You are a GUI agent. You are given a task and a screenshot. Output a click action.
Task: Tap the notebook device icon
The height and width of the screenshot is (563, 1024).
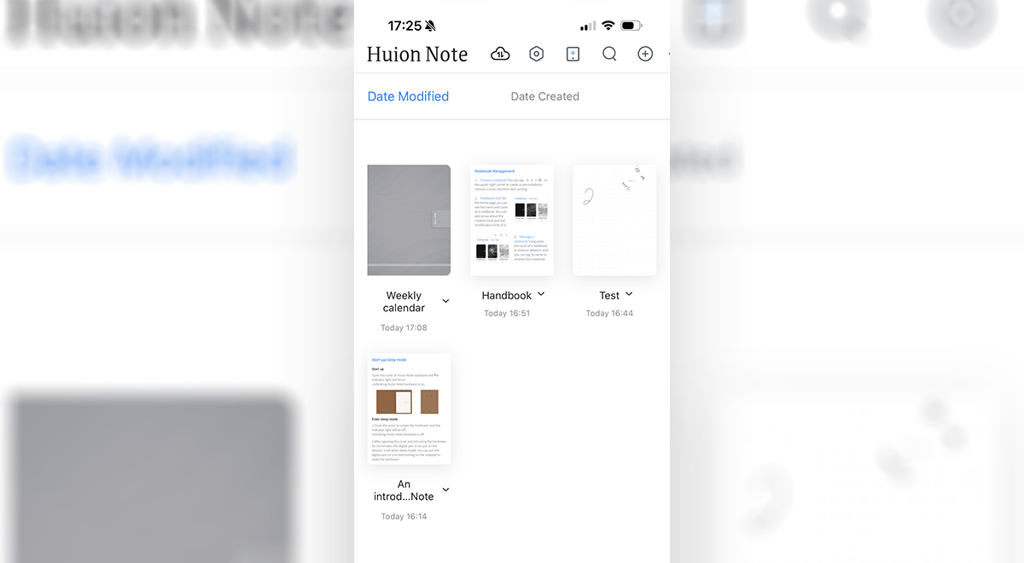[x=573, y=54]
